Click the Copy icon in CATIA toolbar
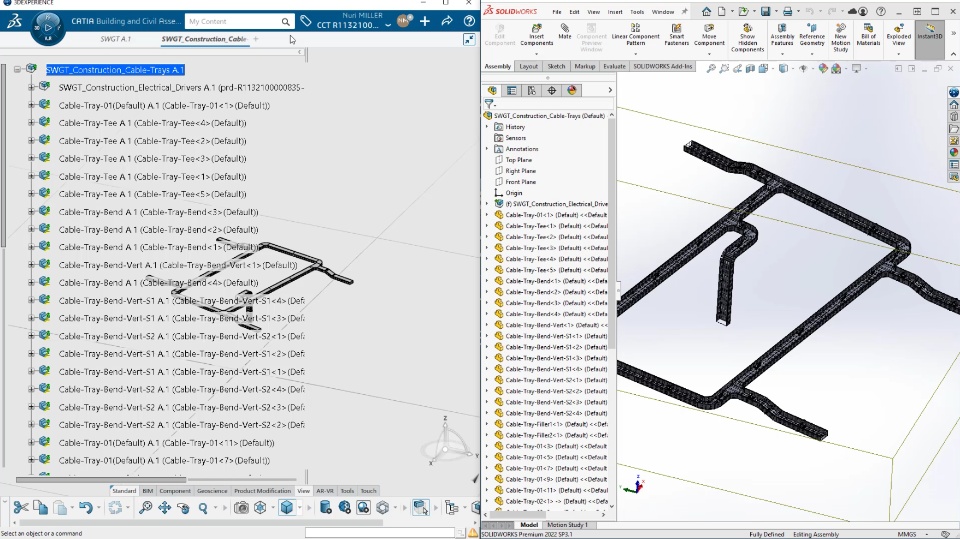Screen dimensions: 960x539 [40, 507]
